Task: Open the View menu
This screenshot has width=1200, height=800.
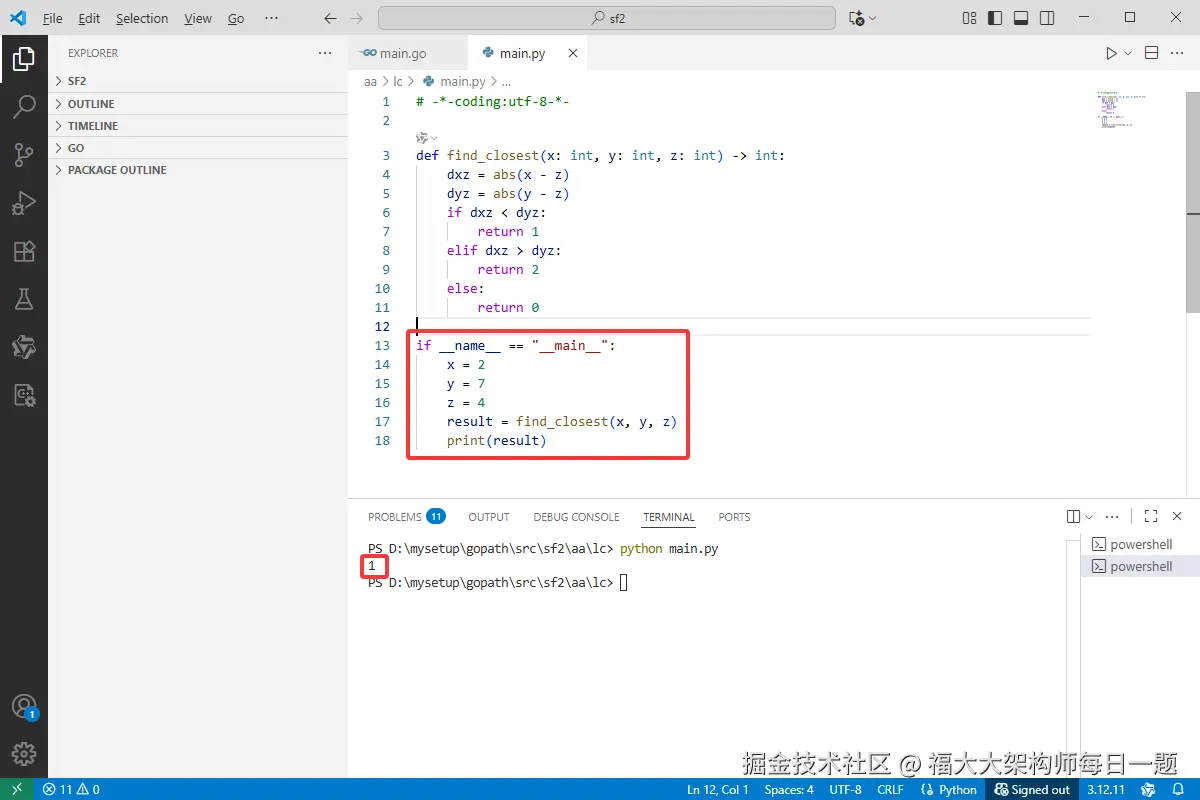Action: coord(198,18)
